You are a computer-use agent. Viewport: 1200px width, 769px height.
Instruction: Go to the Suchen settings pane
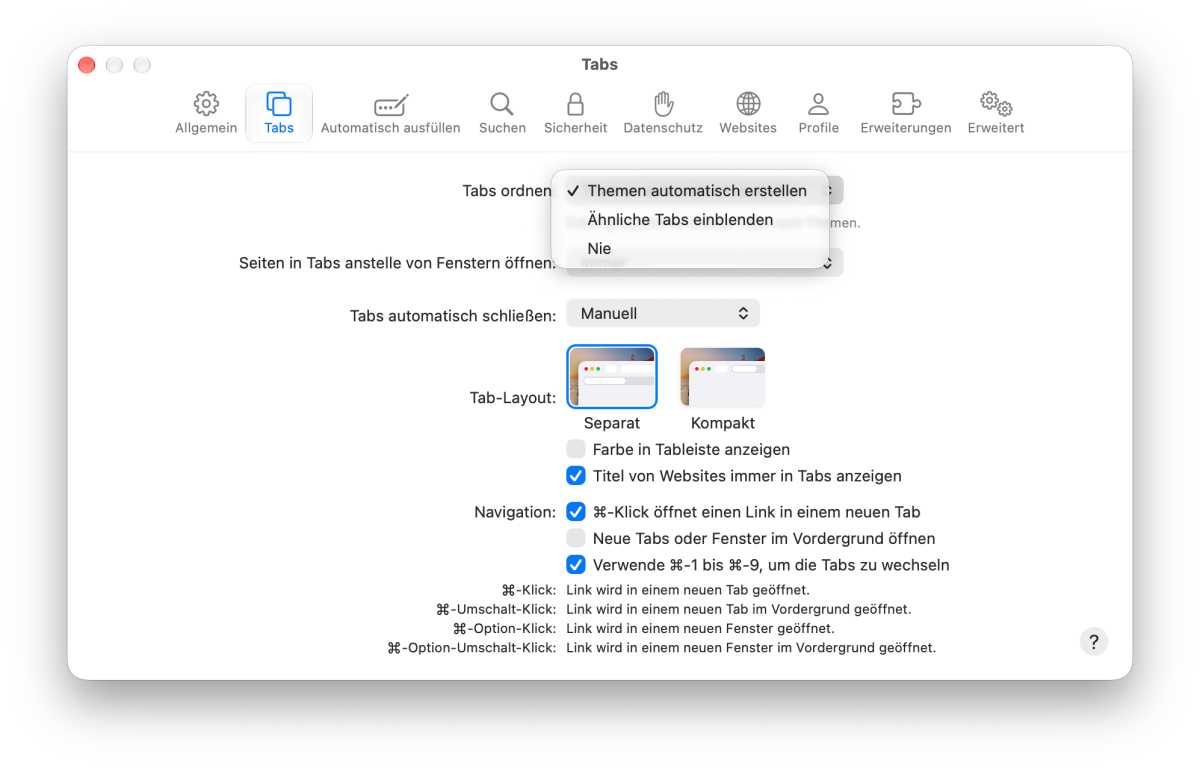click(x=502, y=113)
